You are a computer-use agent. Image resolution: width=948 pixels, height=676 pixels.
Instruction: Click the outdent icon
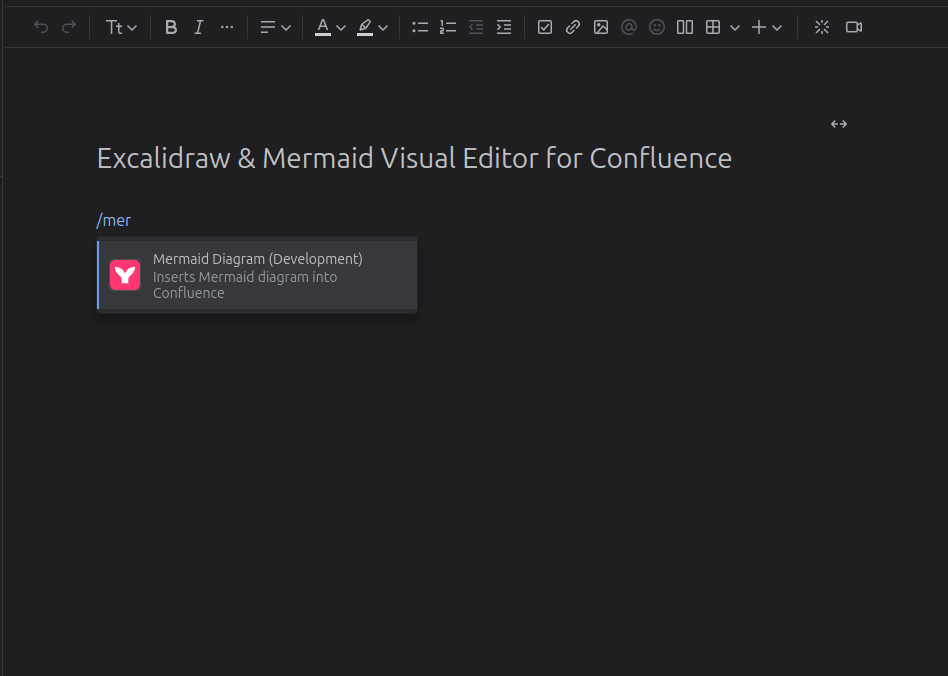point(476,27)
